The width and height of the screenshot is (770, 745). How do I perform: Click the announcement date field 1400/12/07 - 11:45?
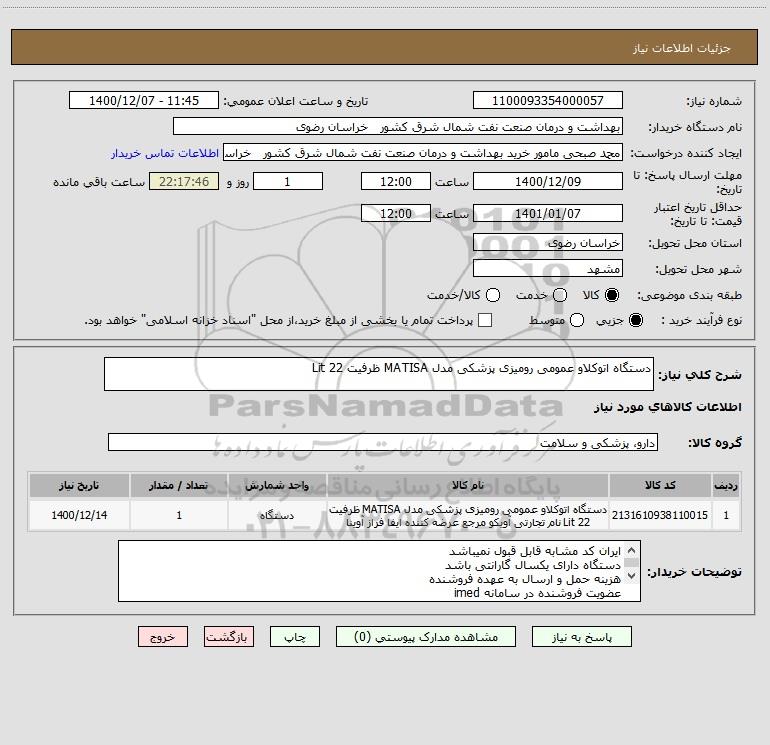pos(144,100)
